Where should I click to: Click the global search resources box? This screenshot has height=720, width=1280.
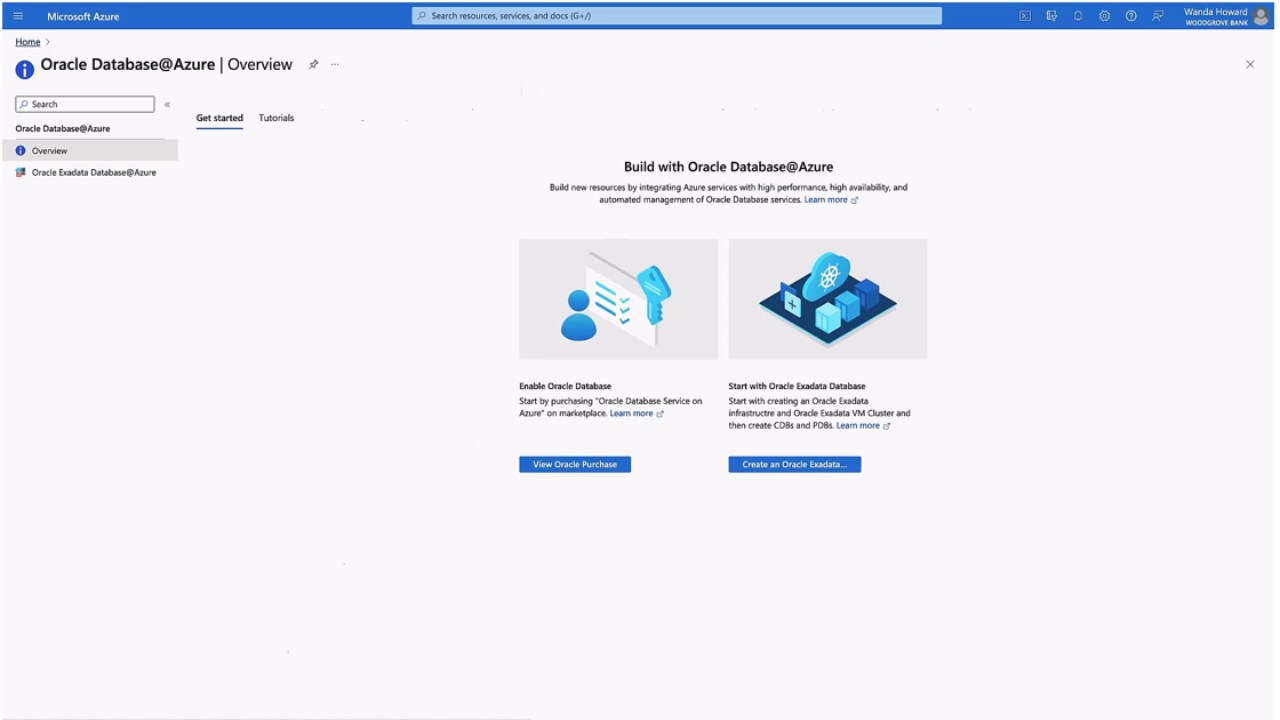point(677,16)
